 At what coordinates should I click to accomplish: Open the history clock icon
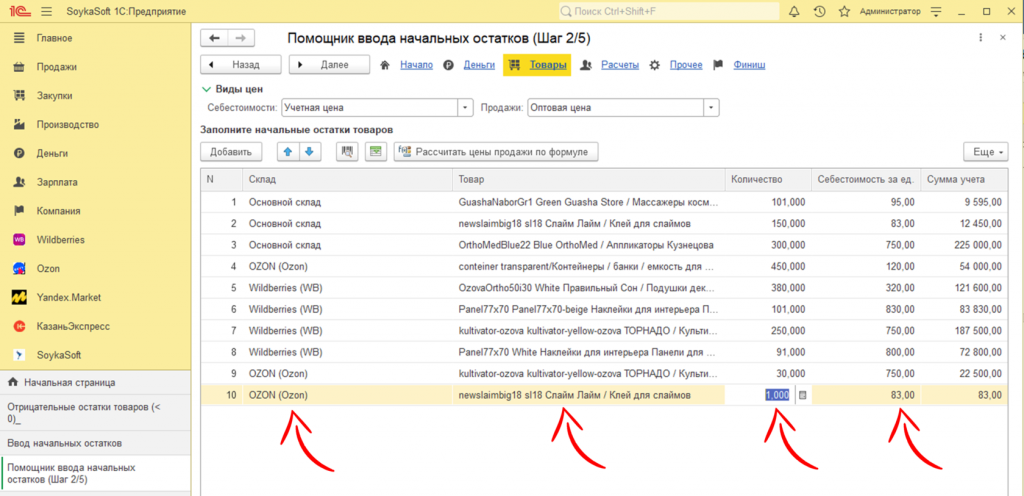pos(820,12)
